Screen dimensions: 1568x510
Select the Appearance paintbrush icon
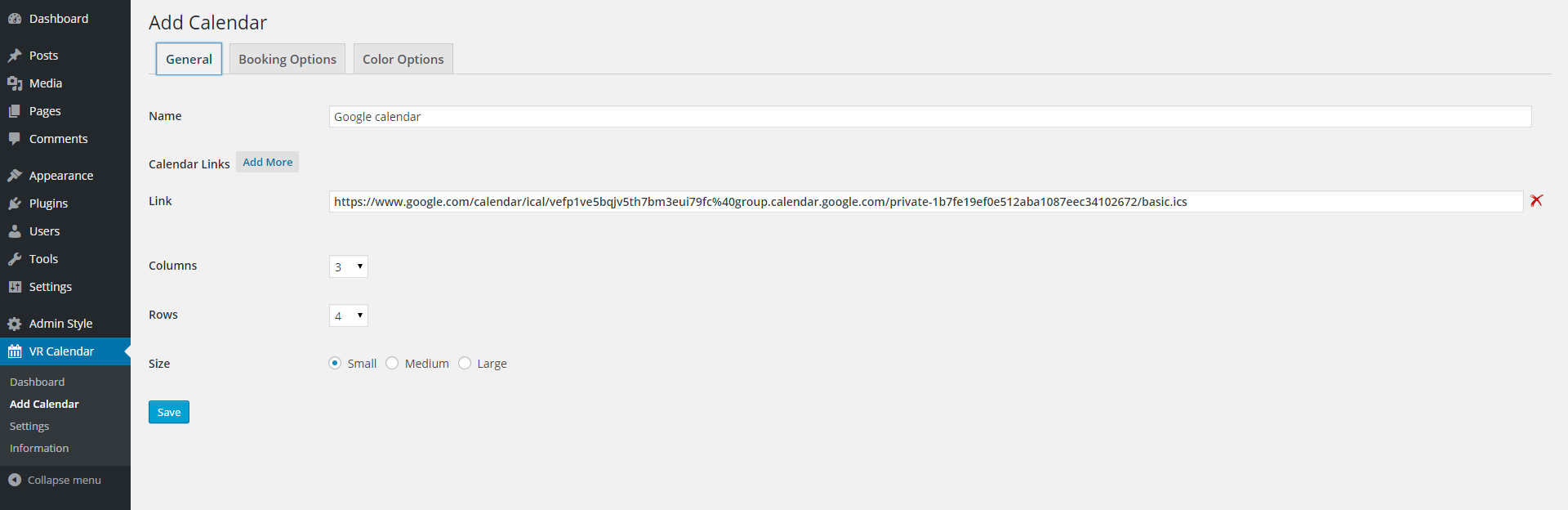(x=15, y=176)
